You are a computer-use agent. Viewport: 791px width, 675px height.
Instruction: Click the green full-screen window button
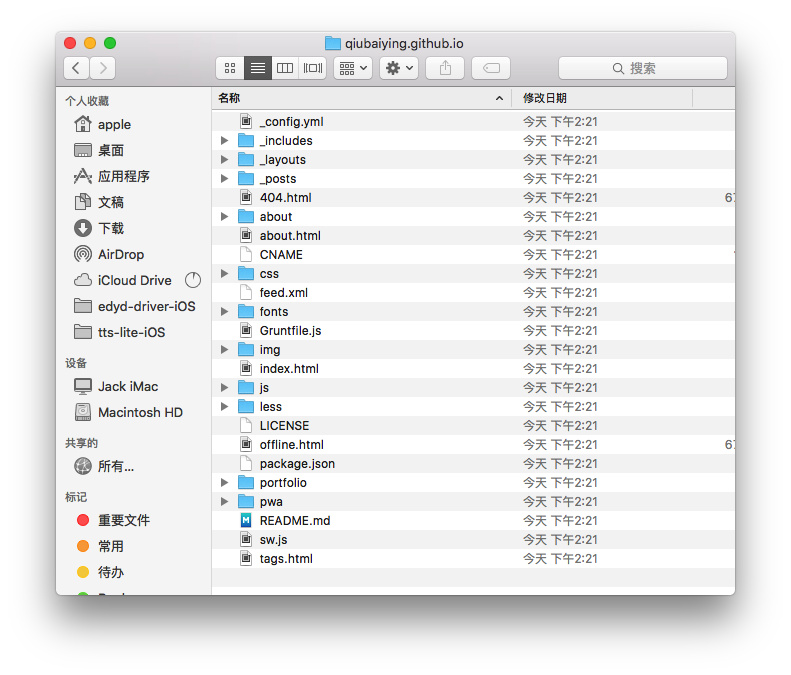tap(110, 43)
